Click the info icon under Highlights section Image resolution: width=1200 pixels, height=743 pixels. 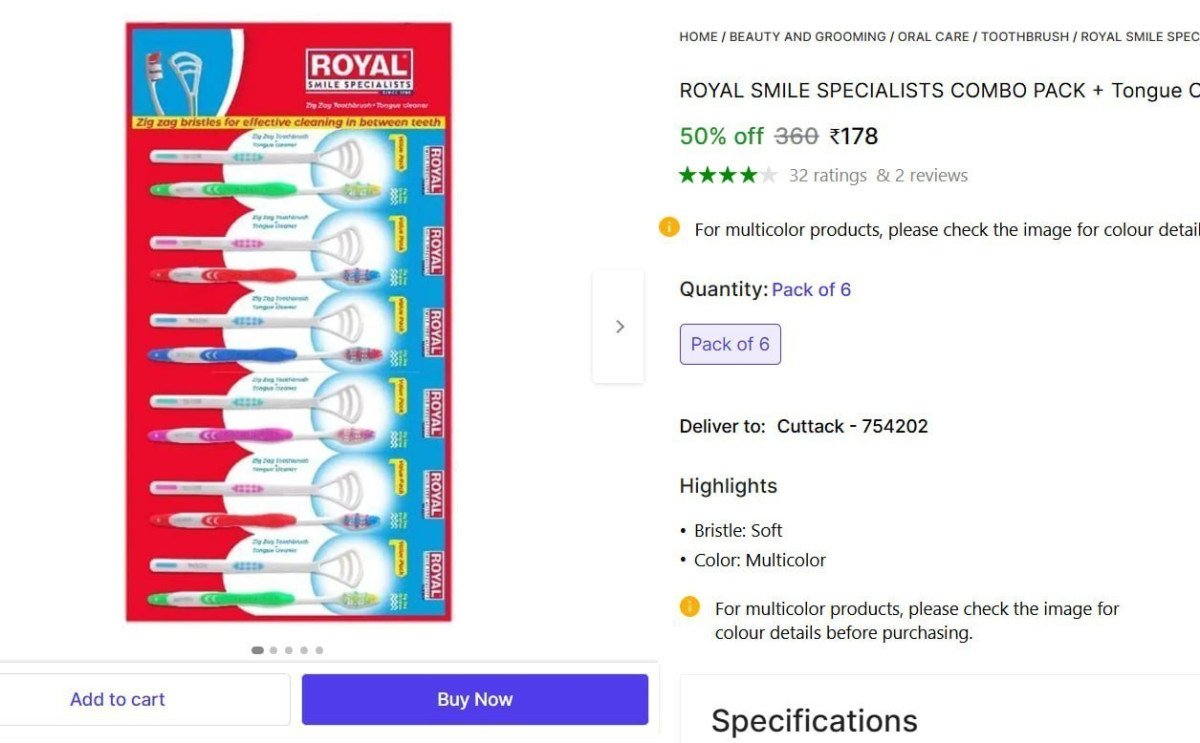coord(691,608)
